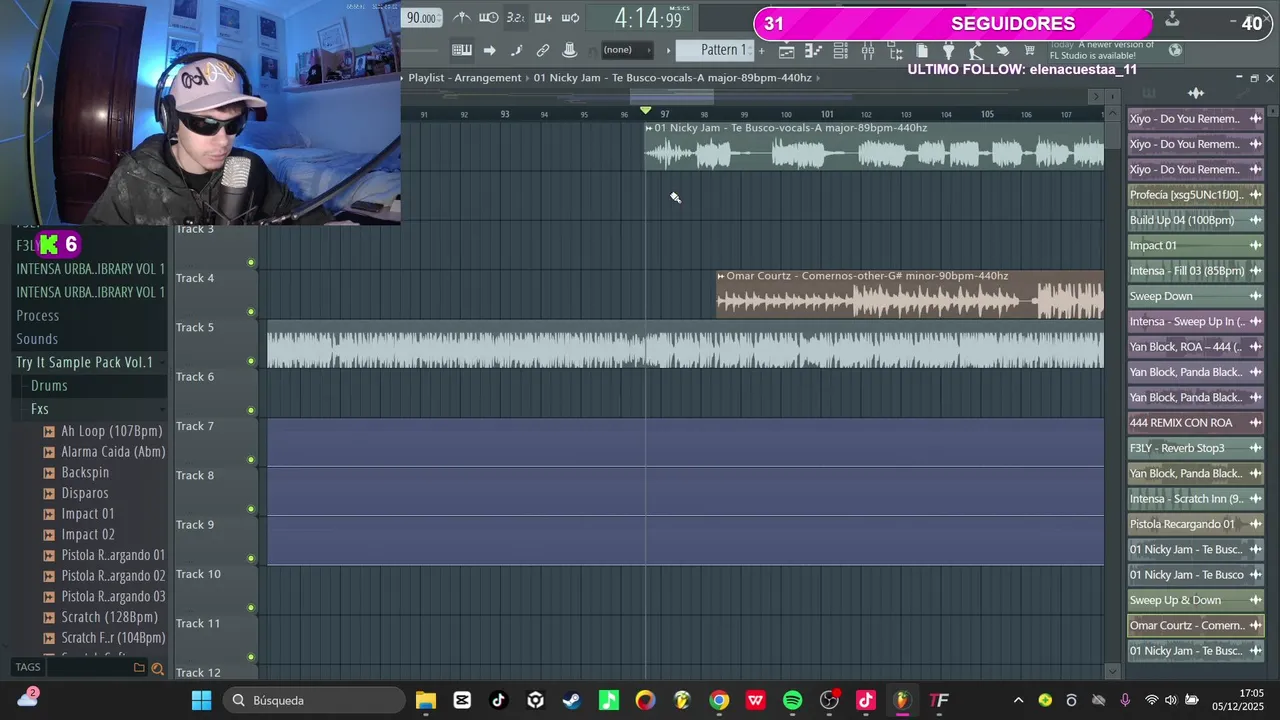Click the globe news icon
This screenshot has height=720, width=1280.
pos(1176,50)
